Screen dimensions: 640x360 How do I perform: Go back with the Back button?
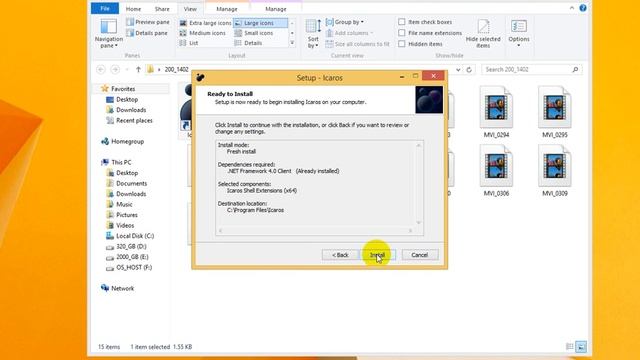(340, 255)
